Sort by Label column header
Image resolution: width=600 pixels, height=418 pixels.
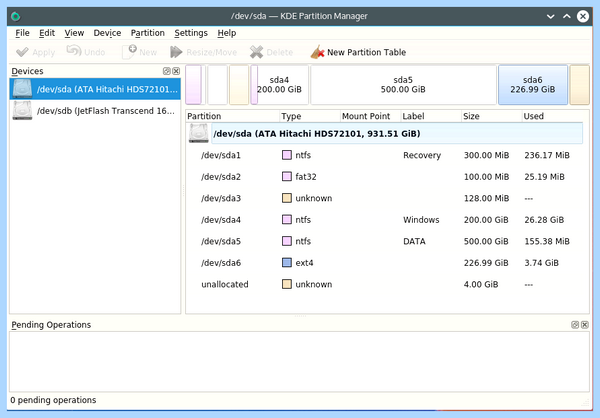pyautogui.click(x=431, y=116)
